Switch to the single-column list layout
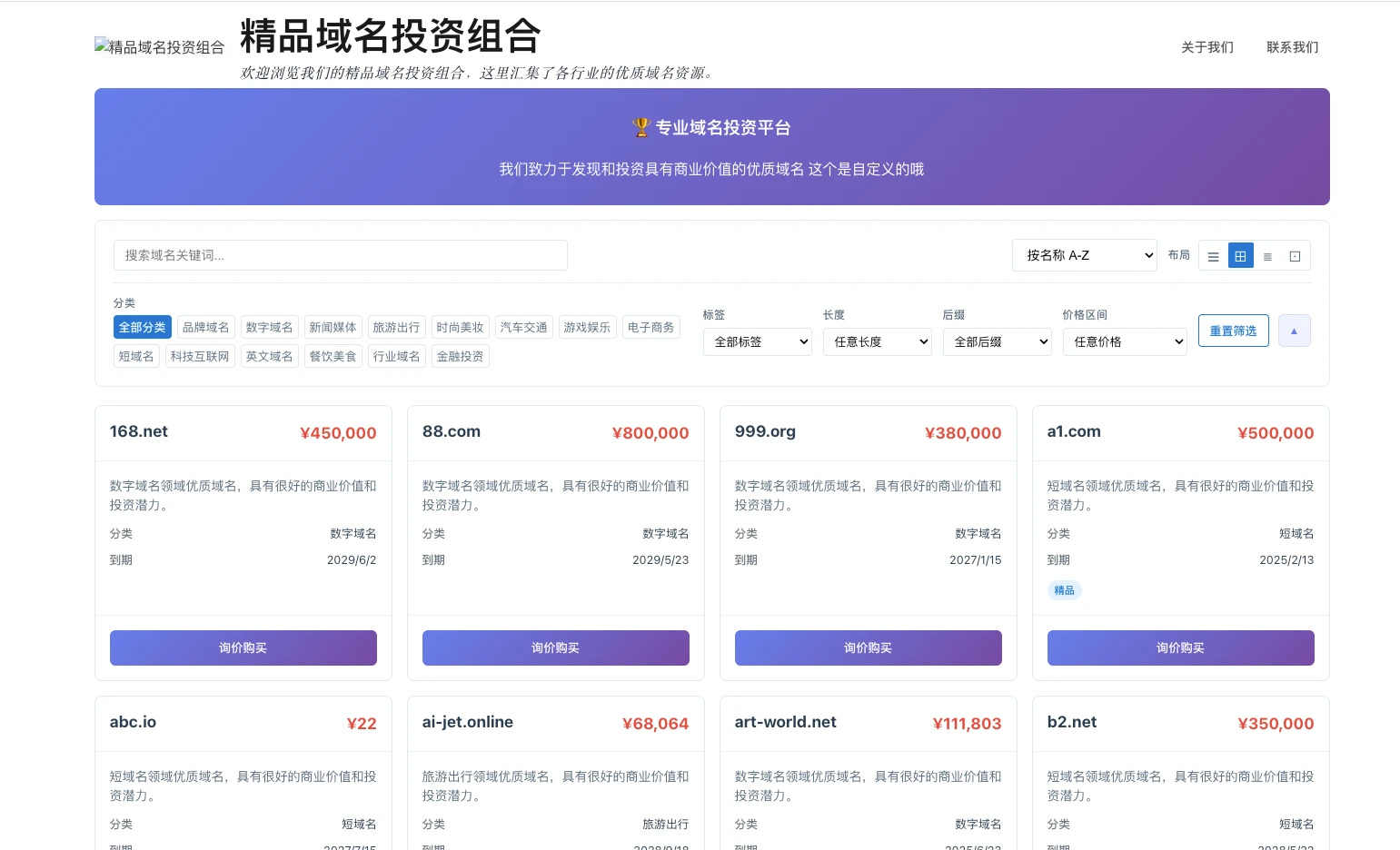Screen dimensions: 1400x850 pyautogui.click(x=1213, y=255)
